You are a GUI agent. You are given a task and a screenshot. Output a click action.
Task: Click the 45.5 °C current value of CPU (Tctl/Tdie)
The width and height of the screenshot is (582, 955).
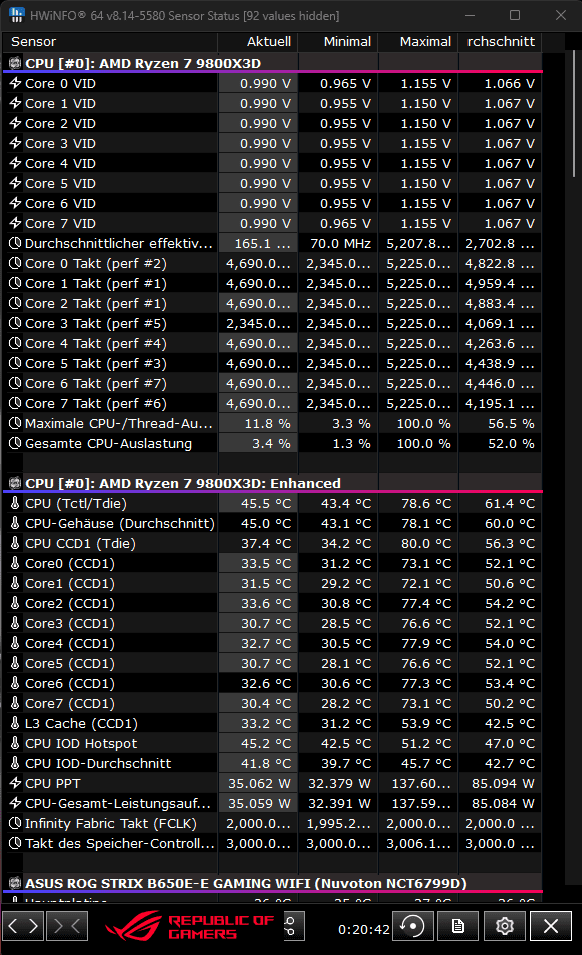click(x=266, y=504)
